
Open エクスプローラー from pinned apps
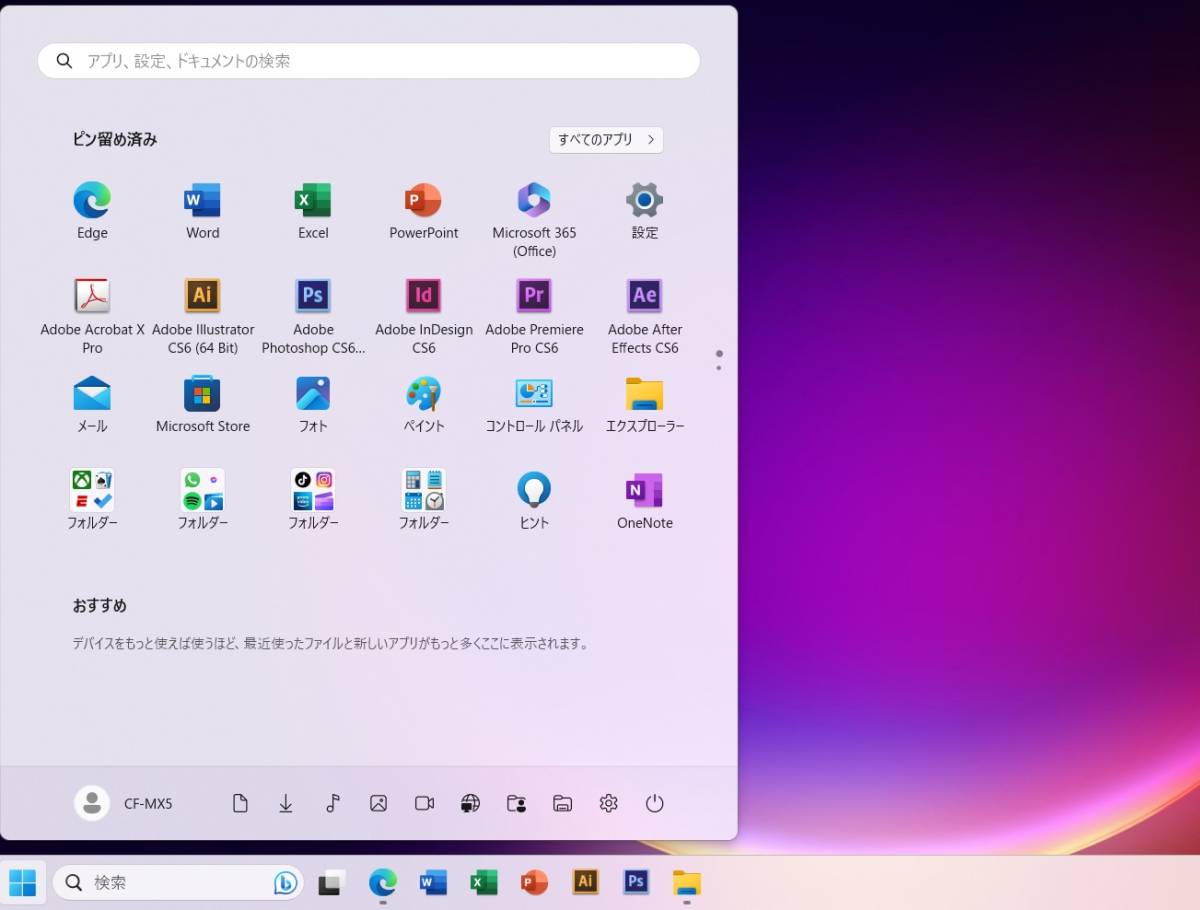[x=644, y=394]
